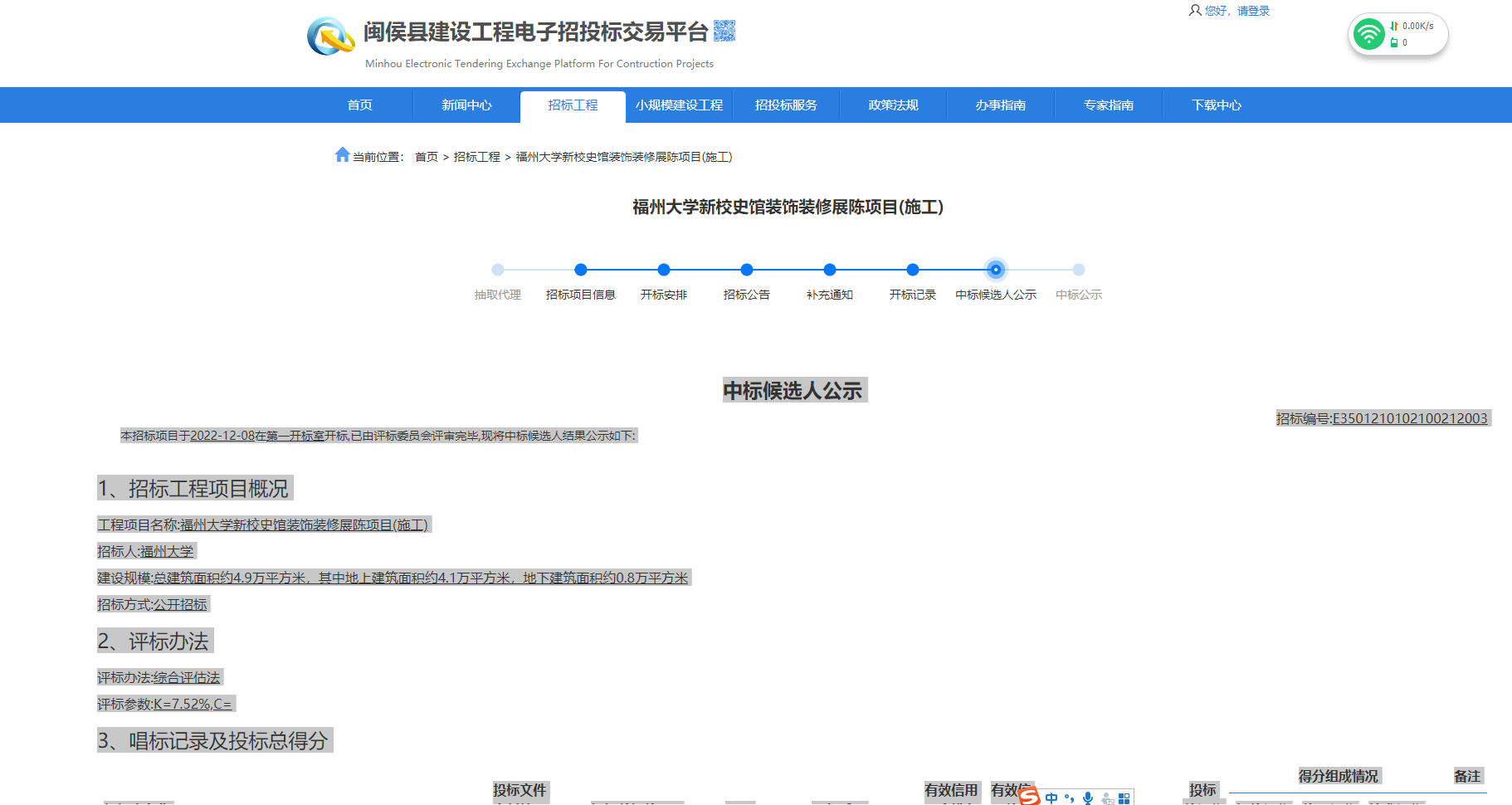Click the 招标公告 step marker dot

747,270
